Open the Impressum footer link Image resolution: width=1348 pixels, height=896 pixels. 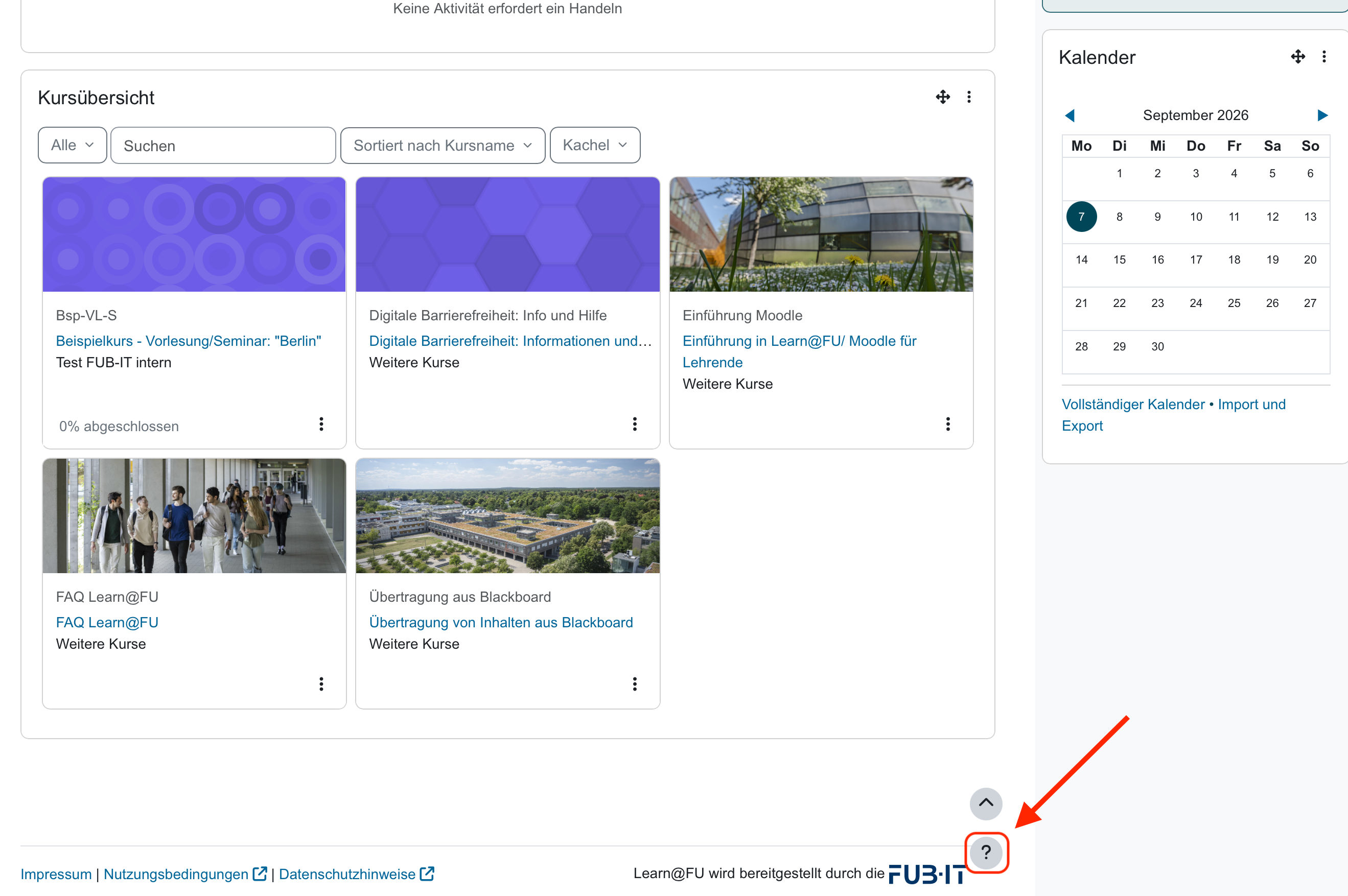point(56,874)
